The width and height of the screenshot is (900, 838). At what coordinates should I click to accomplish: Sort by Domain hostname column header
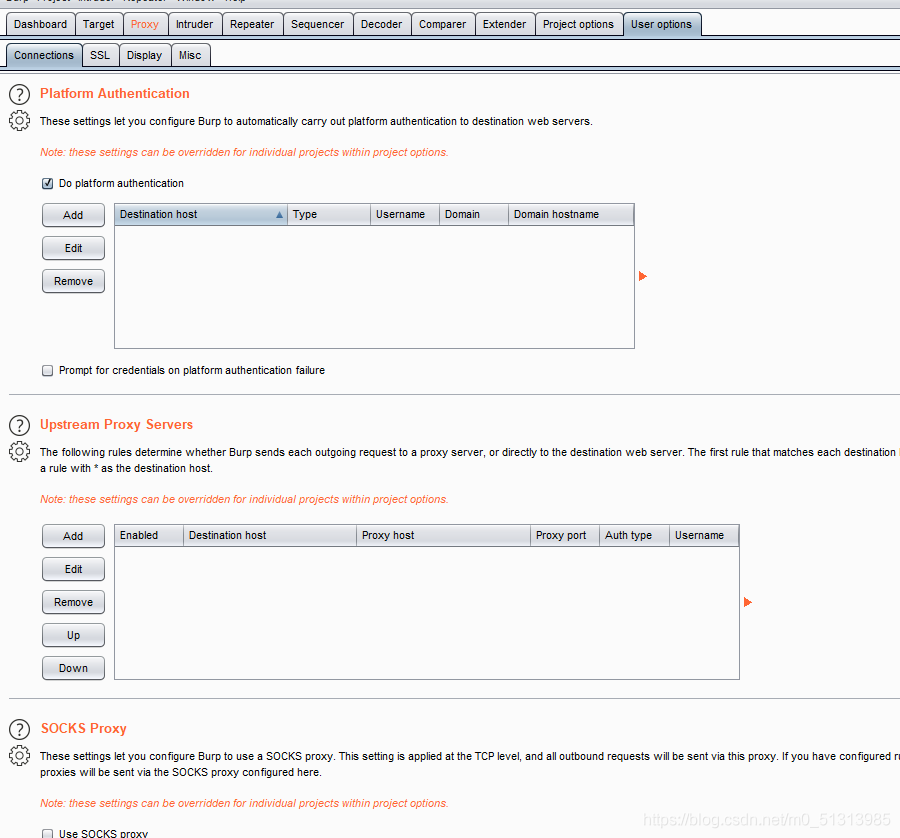pyautogui.click(x=571, y=215)
